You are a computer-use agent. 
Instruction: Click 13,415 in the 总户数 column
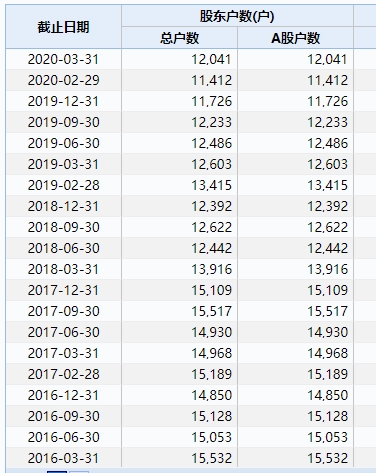tap(211, 185)
